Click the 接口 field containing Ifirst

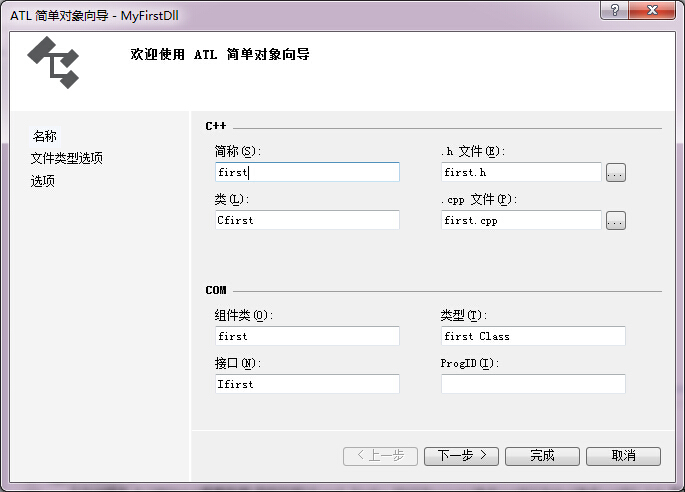307,383
